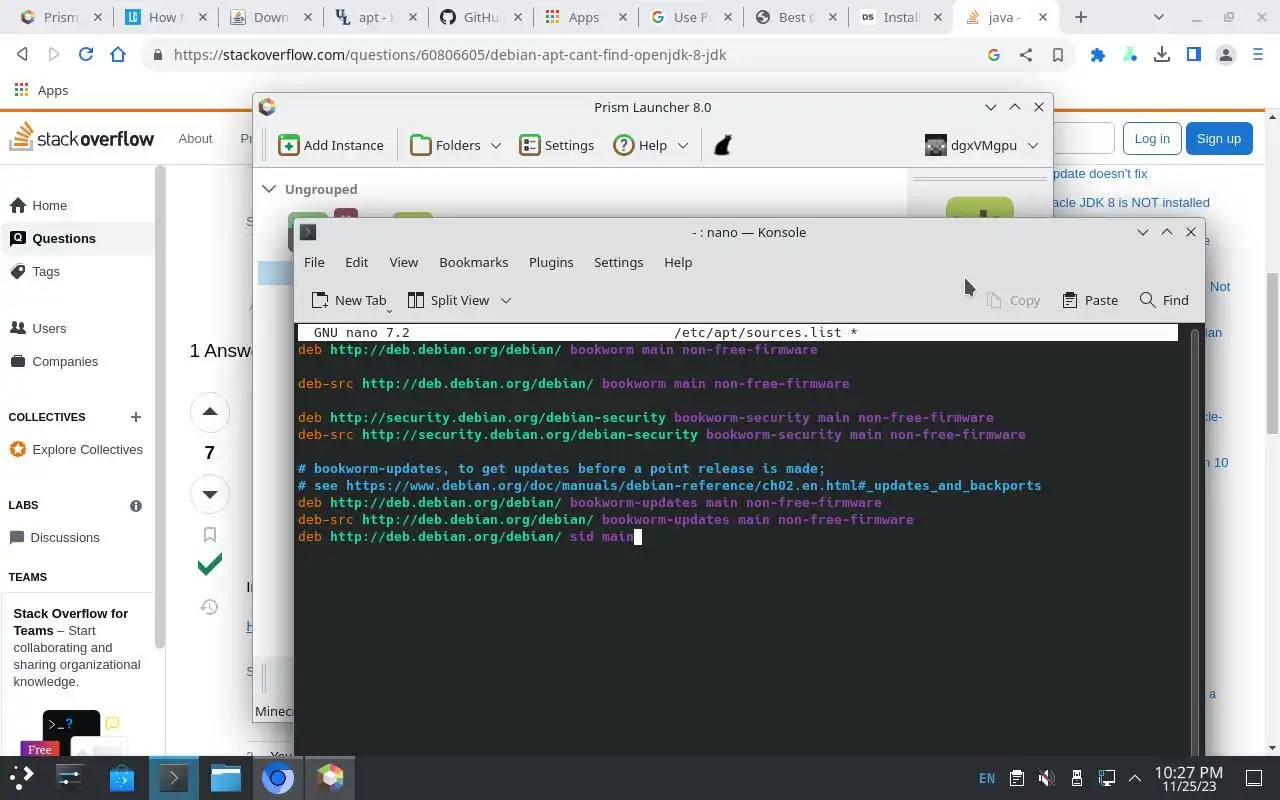Open Folders dropdown in Prism Launcher
Viewport: 1280px width, 800px height.
tap(455, 145)
